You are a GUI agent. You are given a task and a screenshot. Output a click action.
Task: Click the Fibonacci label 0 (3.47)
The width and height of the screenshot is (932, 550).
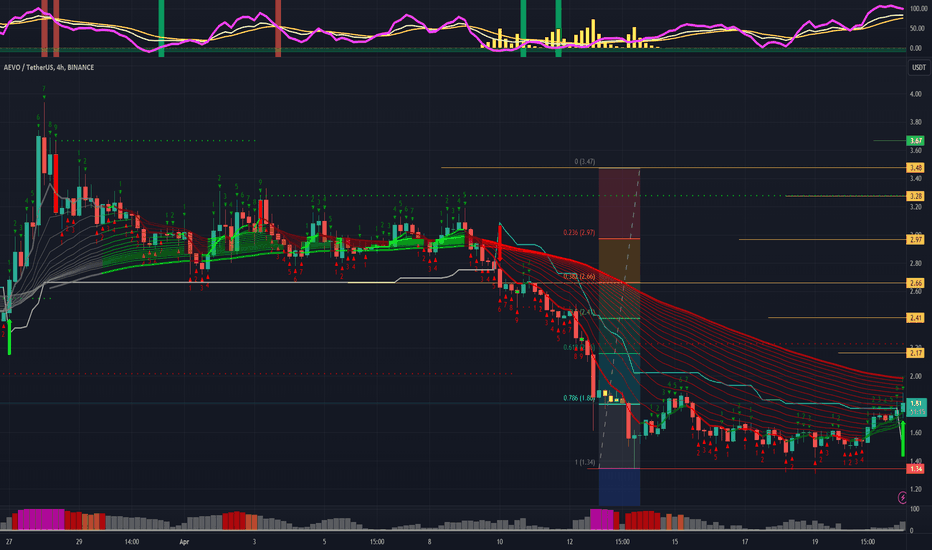click(585, 162)
